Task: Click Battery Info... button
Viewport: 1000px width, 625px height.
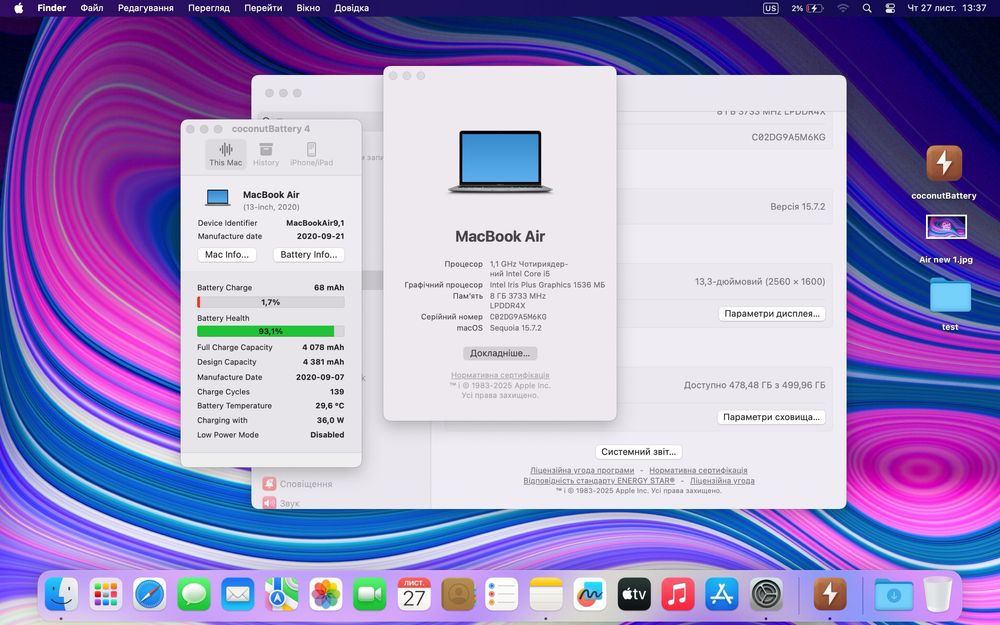Action: [x=309, y=254]
